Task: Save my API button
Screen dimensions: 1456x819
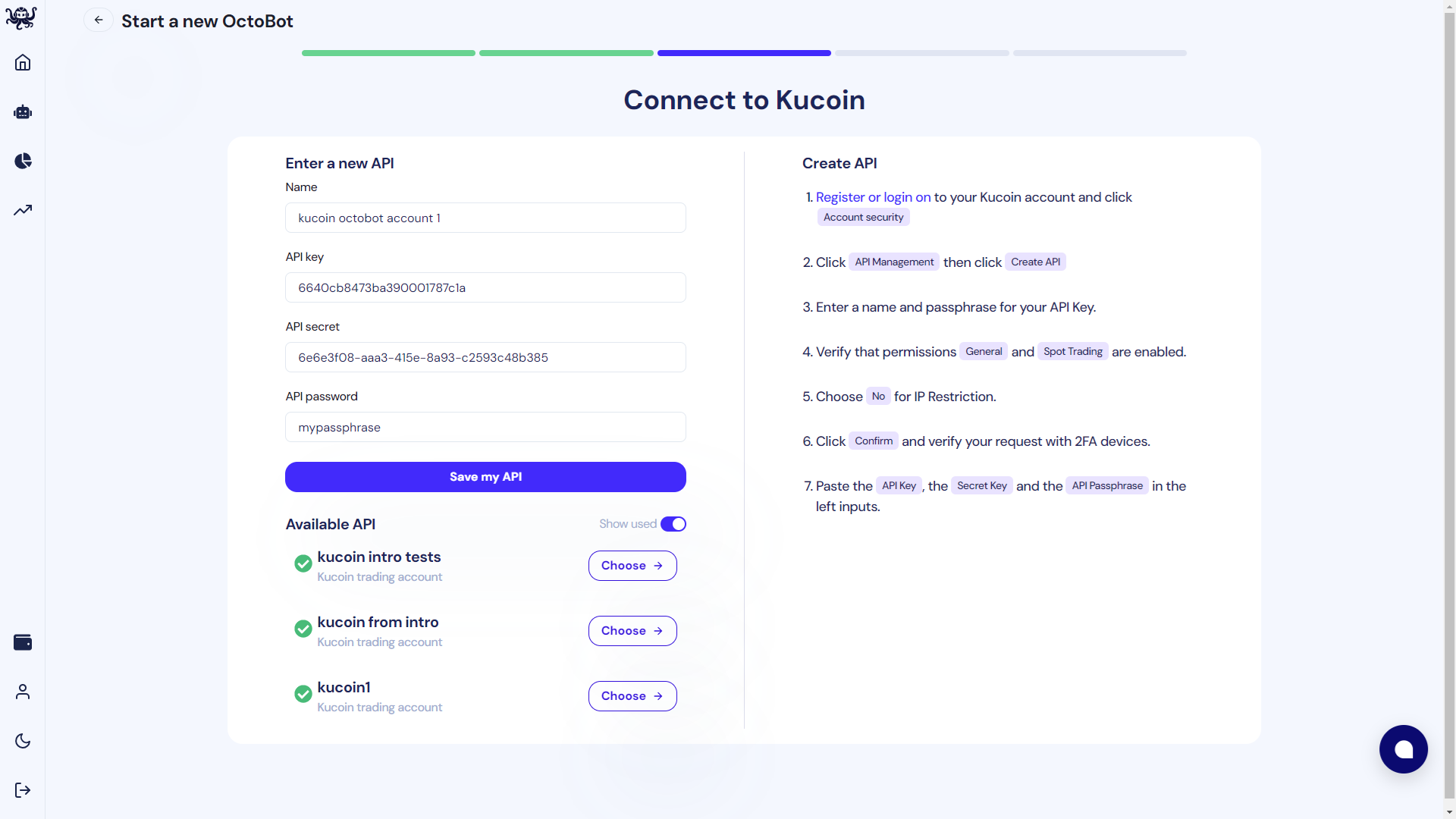Action: pyautogui.click(x=485, y=477)
